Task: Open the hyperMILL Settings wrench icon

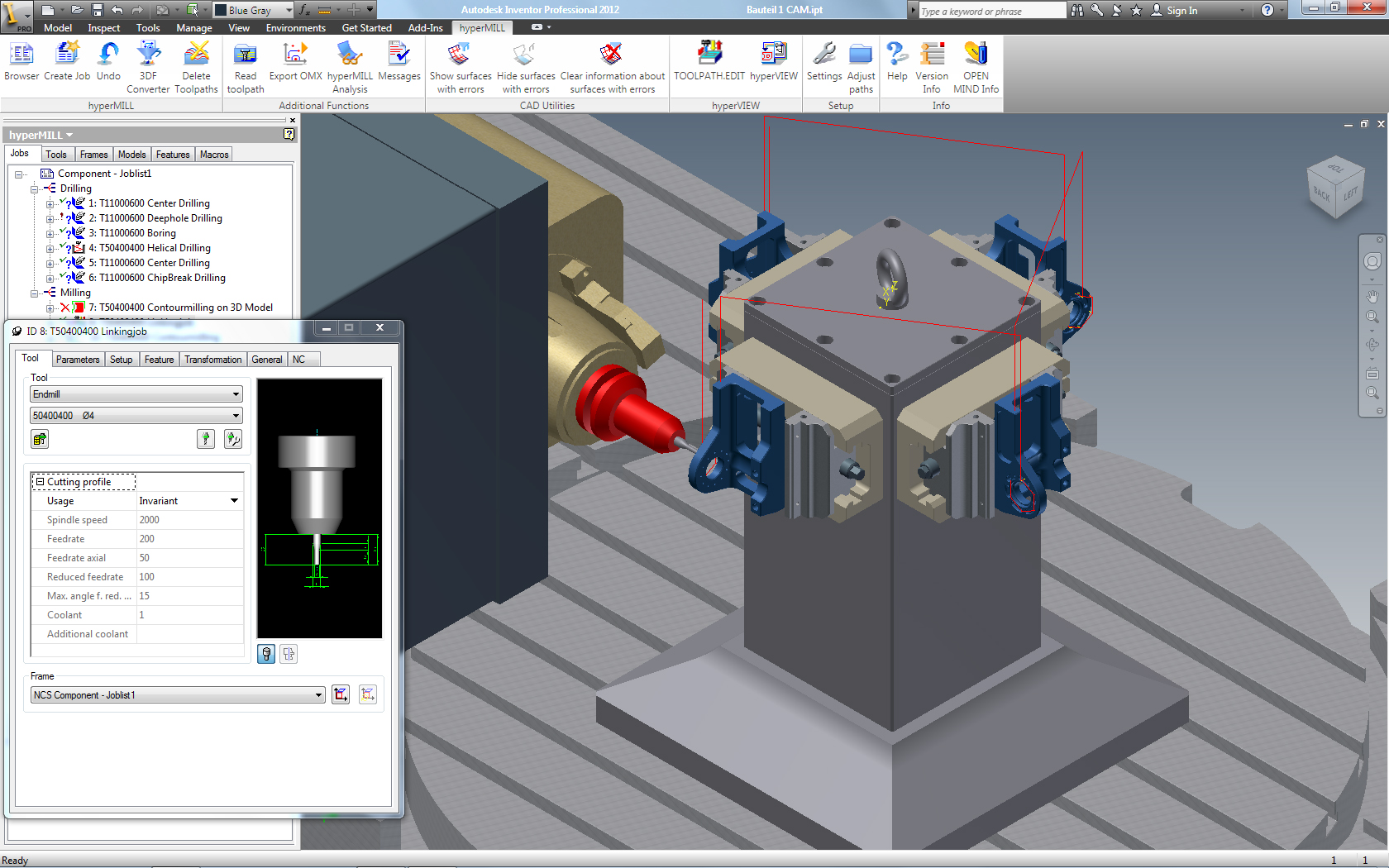Action: [824, 62]
